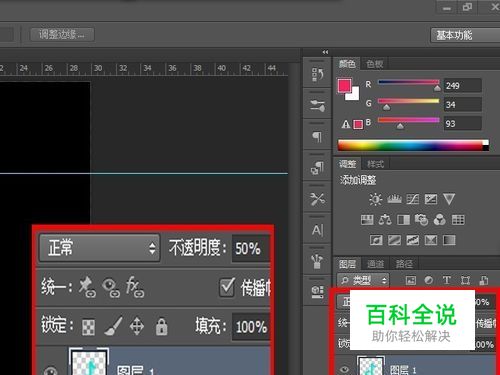
Task: Open the Paragraph Styles icon in dock
Action: 317,168
